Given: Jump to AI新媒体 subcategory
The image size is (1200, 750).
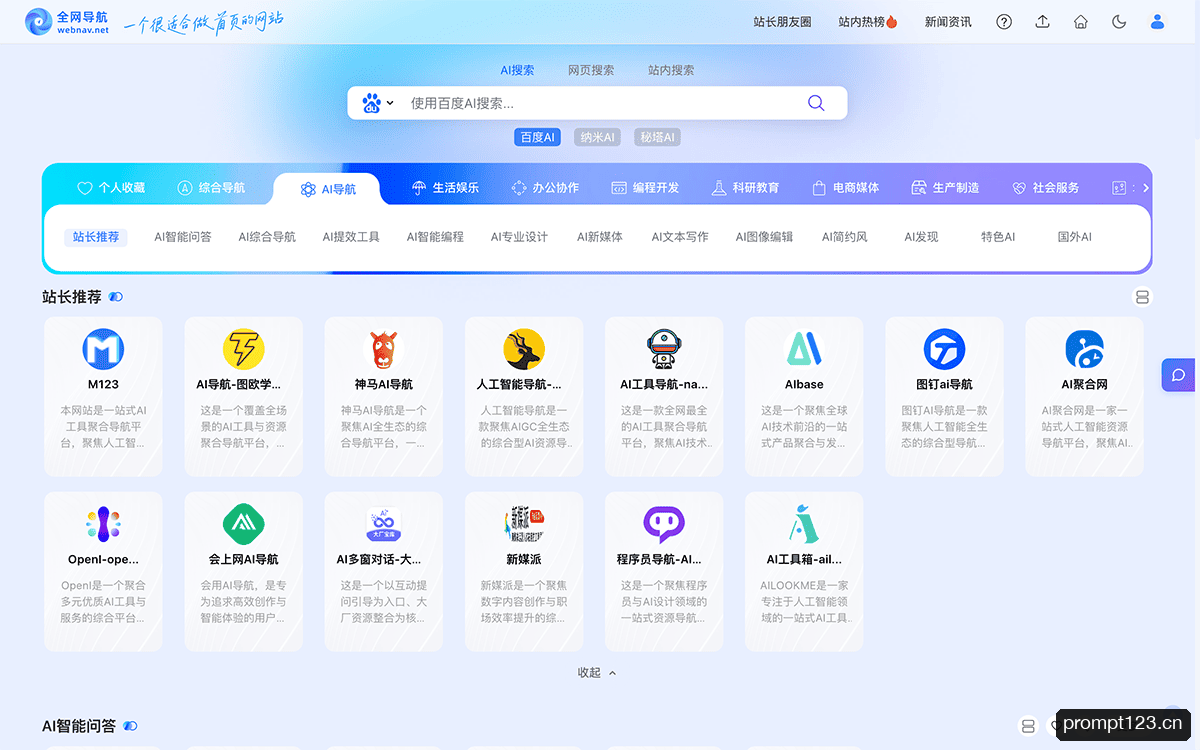Looking at the screenshot, I should tap(600, 237).
